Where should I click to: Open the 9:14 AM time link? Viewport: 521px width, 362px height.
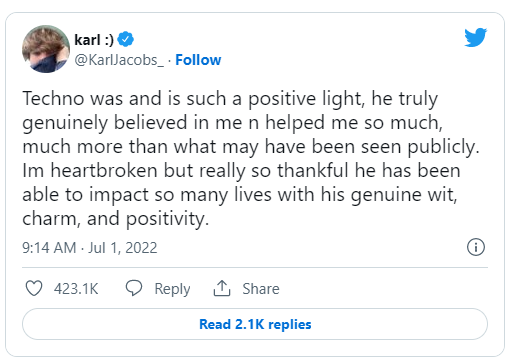(49, 248)
